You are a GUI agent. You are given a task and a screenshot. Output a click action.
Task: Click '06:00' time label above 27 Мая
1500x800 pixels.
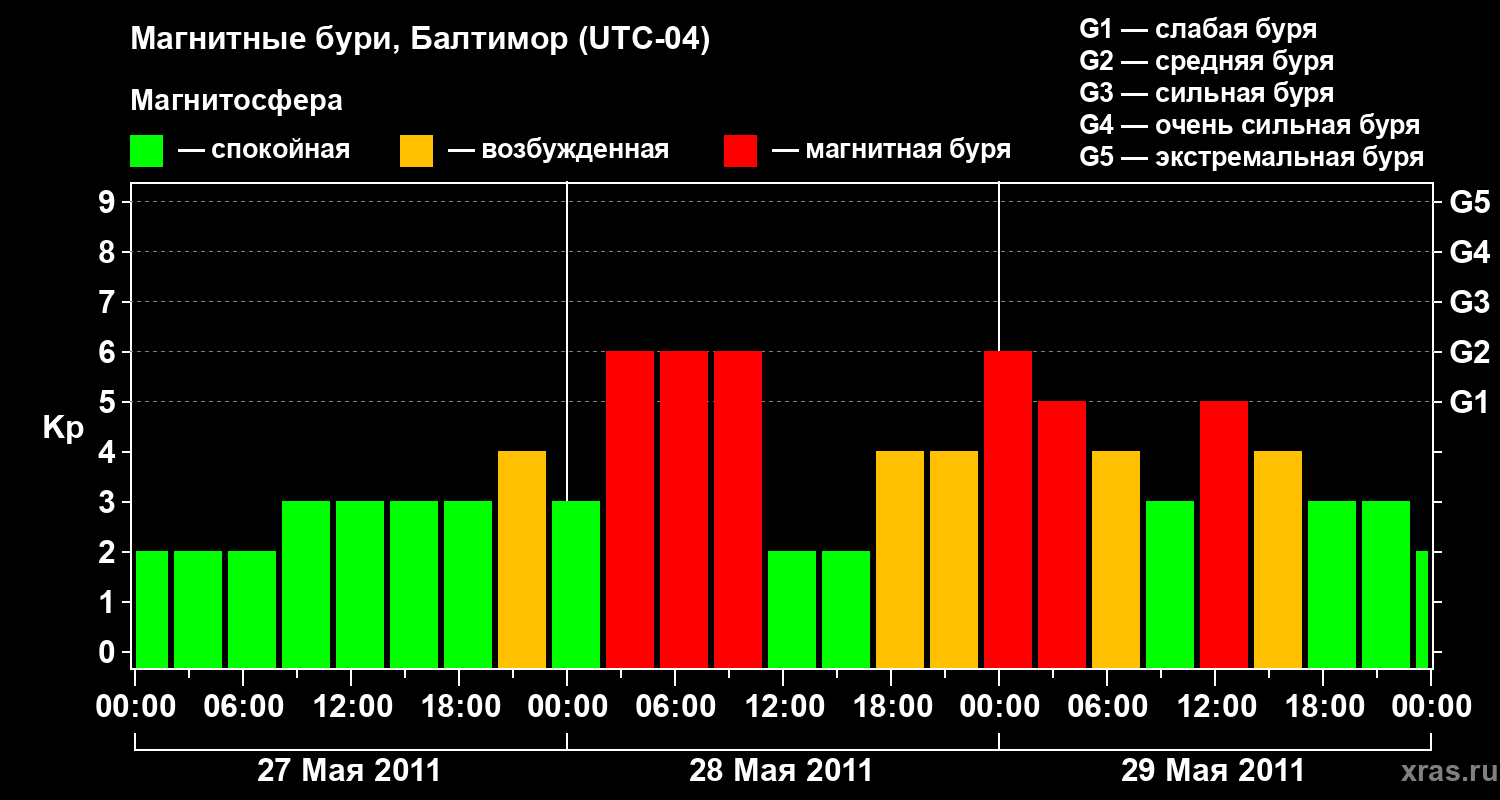244,707
